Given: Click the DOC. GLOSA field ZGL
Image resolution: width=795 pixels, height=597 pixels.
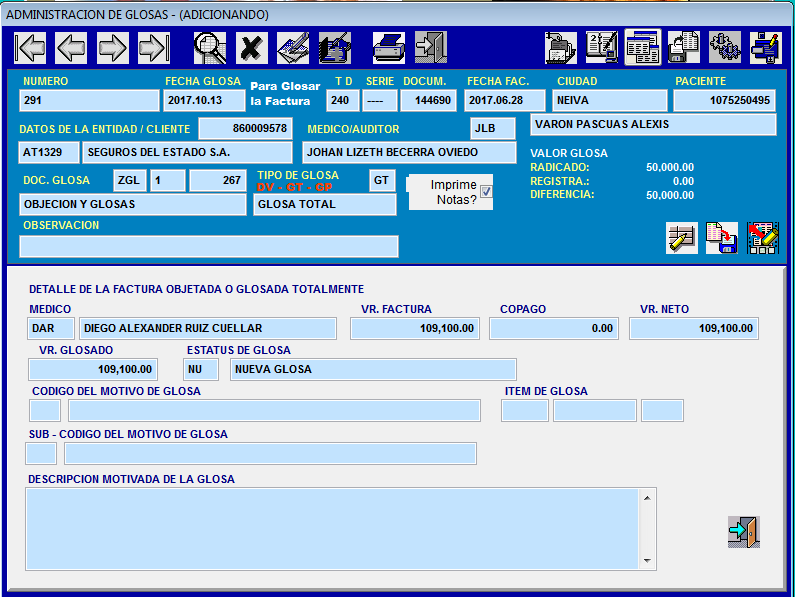Looking at the screenshot, I should (130, 181).
